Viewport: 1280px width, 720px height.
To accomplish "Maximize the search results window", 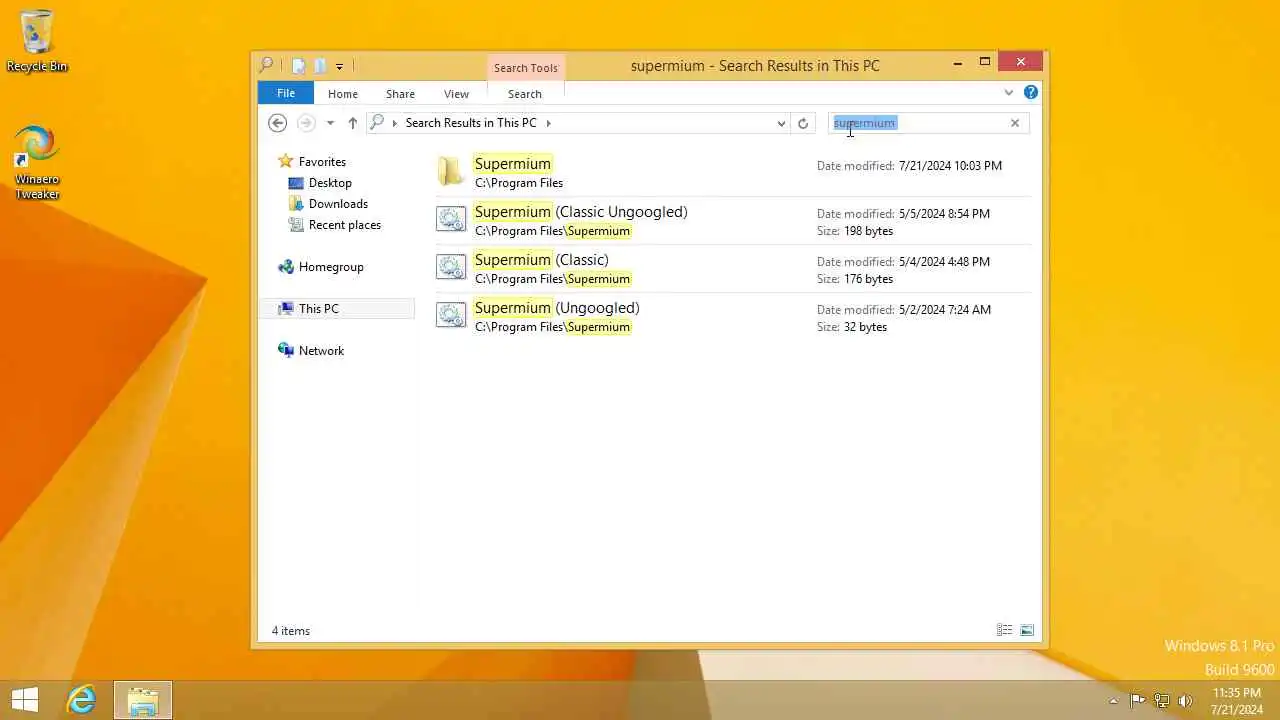I will click(x=985, y=62).
